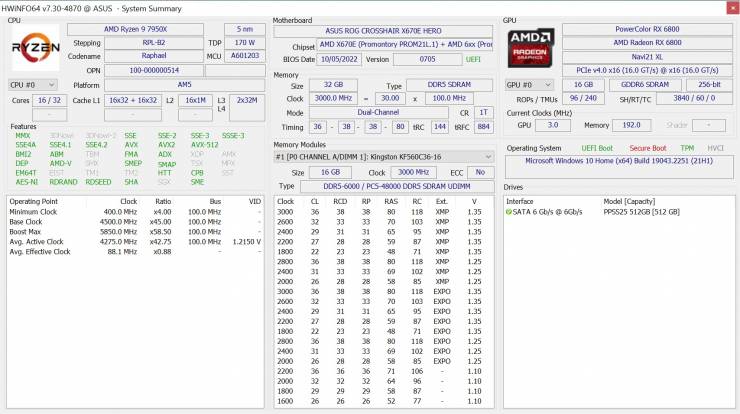Select the memory Size value 32 GB

coord(333,85)
